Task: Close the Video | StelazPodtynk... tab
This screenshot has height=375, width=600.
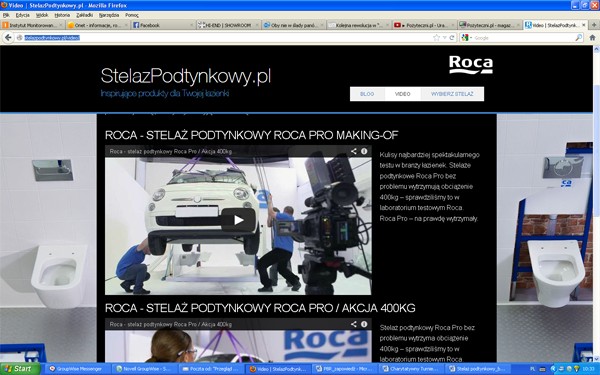Action: point(584,25)
